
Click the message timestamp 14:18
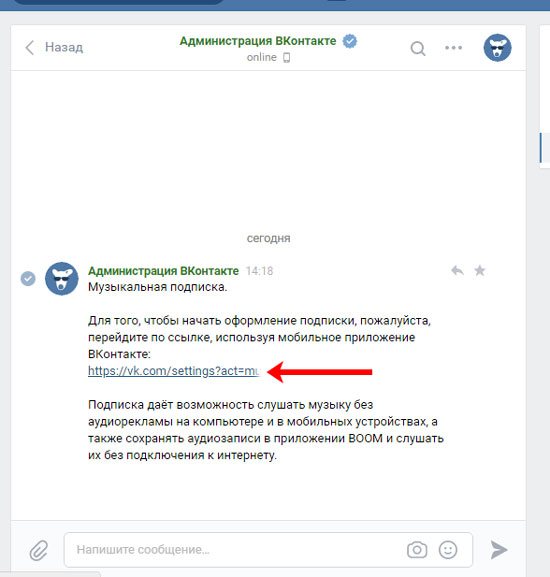click(259, 271)
